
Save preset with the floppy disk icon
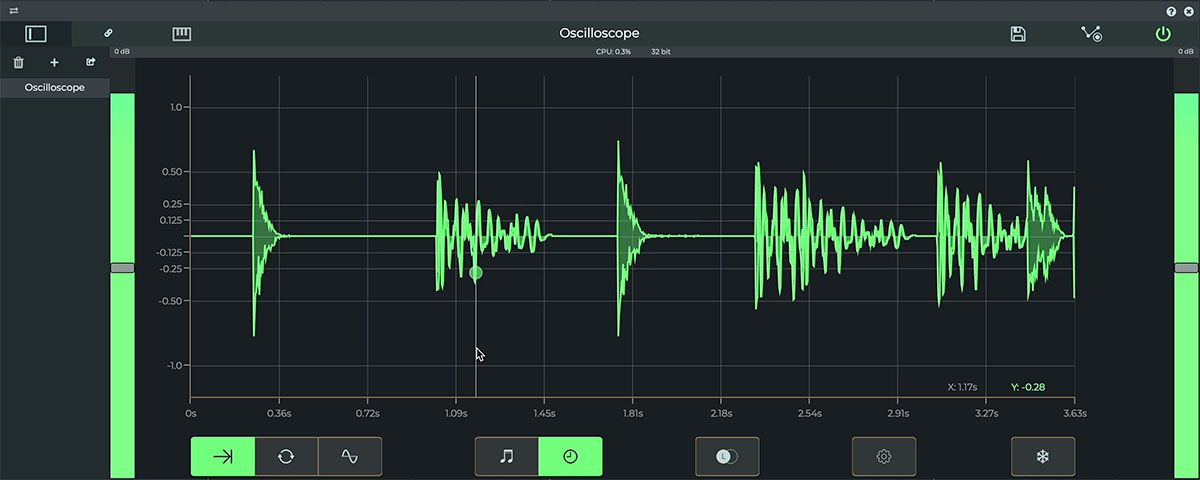click(x=1018, y=34)
